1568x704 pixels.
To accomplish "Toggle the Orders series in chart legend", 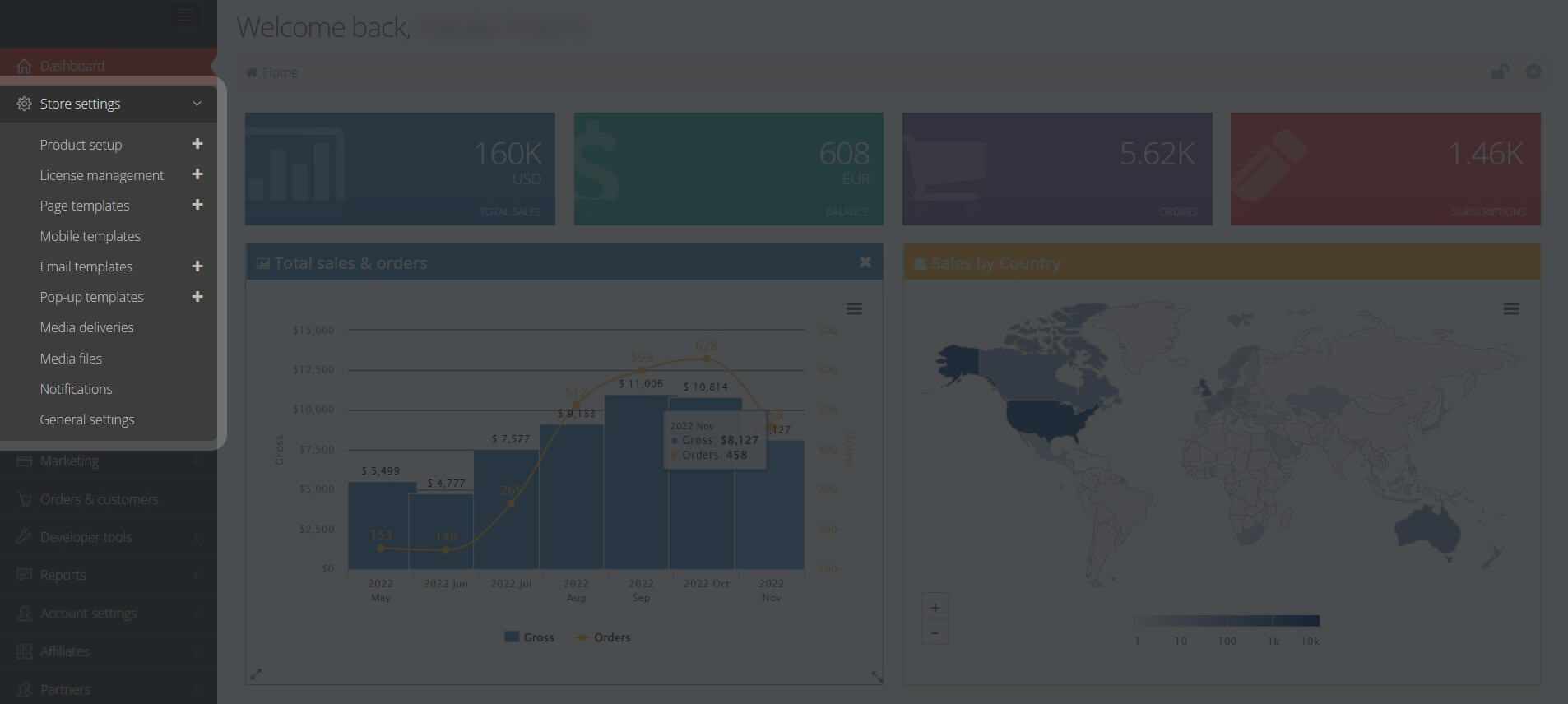I will pos(603,637).
